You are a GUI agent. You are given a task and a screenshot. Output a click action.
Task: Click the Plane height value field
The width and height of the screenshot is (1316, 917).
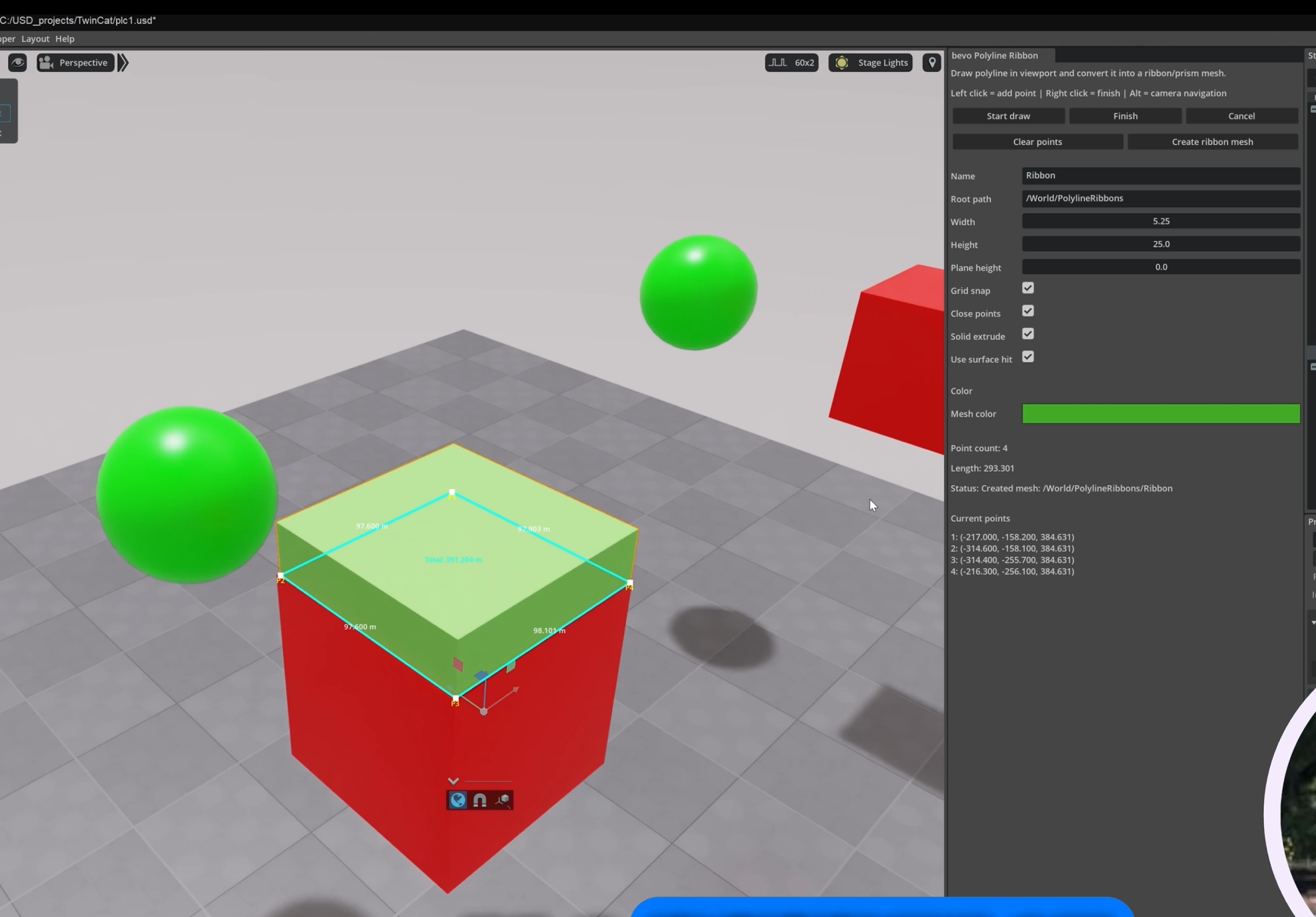pyautogui.click(x=1161, y=267)
